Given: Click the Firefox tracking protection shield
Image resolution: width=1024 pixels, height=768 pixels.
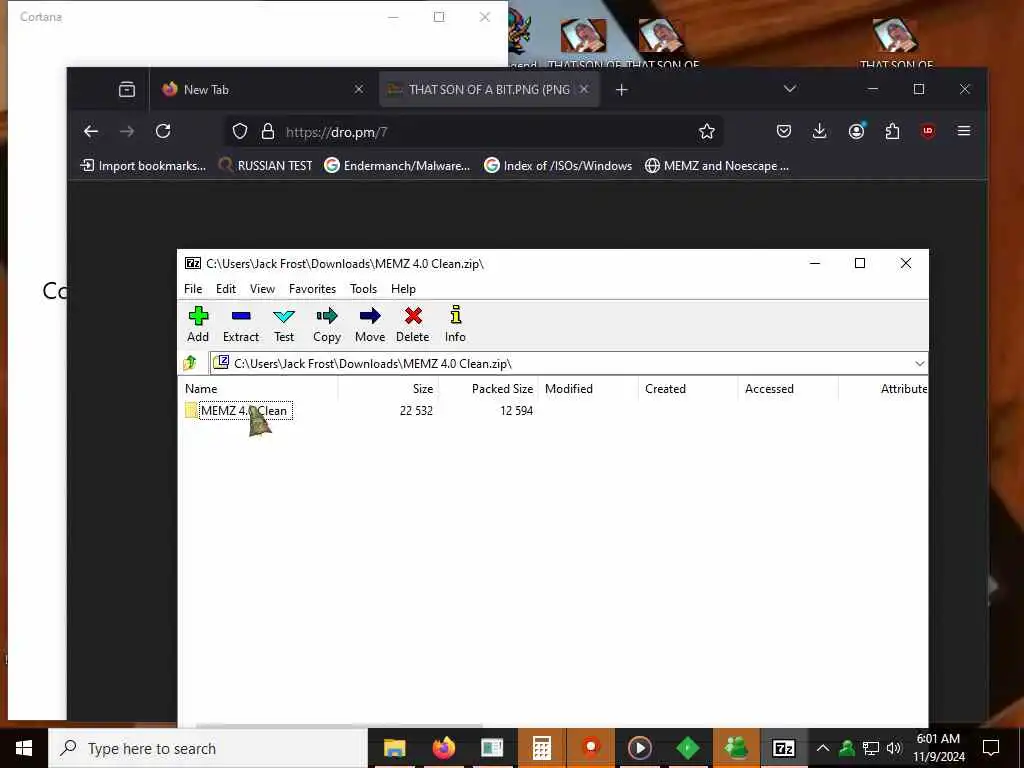Looking at the screenshot, I should tap(240, 132).
